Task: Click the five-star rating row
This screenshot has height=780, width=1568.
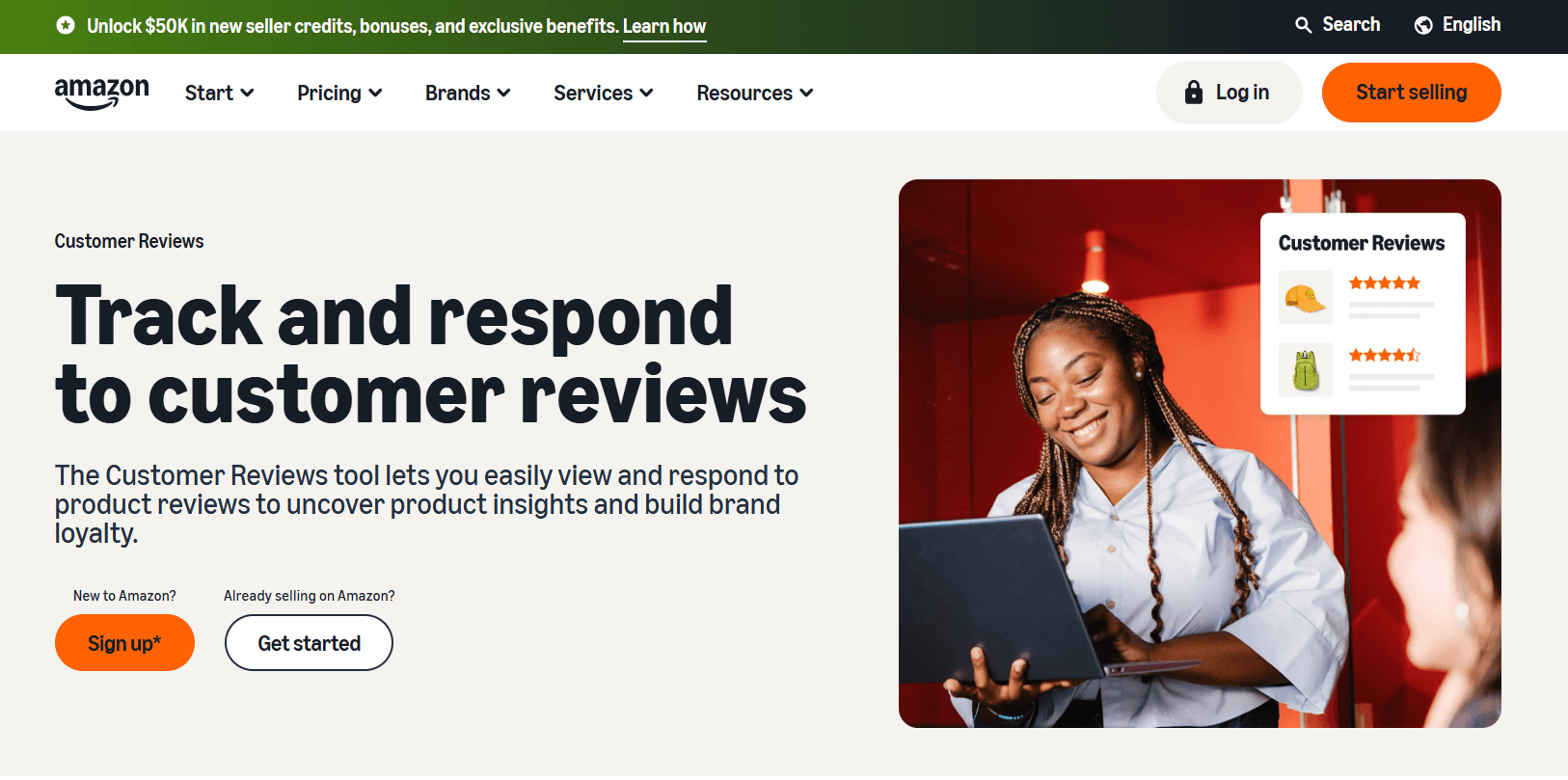Action: pos(1384,282)
